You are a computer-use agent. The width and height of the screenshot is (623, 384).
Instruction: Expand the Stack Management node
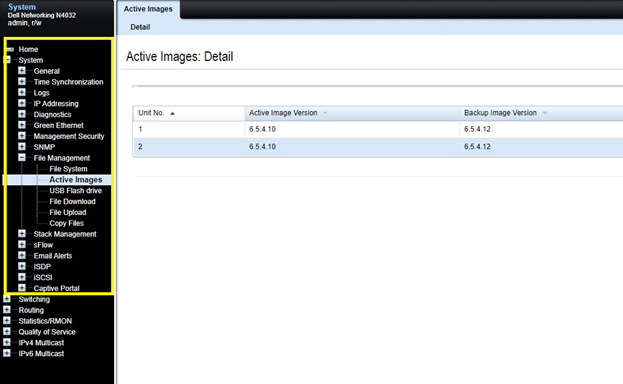coord(22,234)
